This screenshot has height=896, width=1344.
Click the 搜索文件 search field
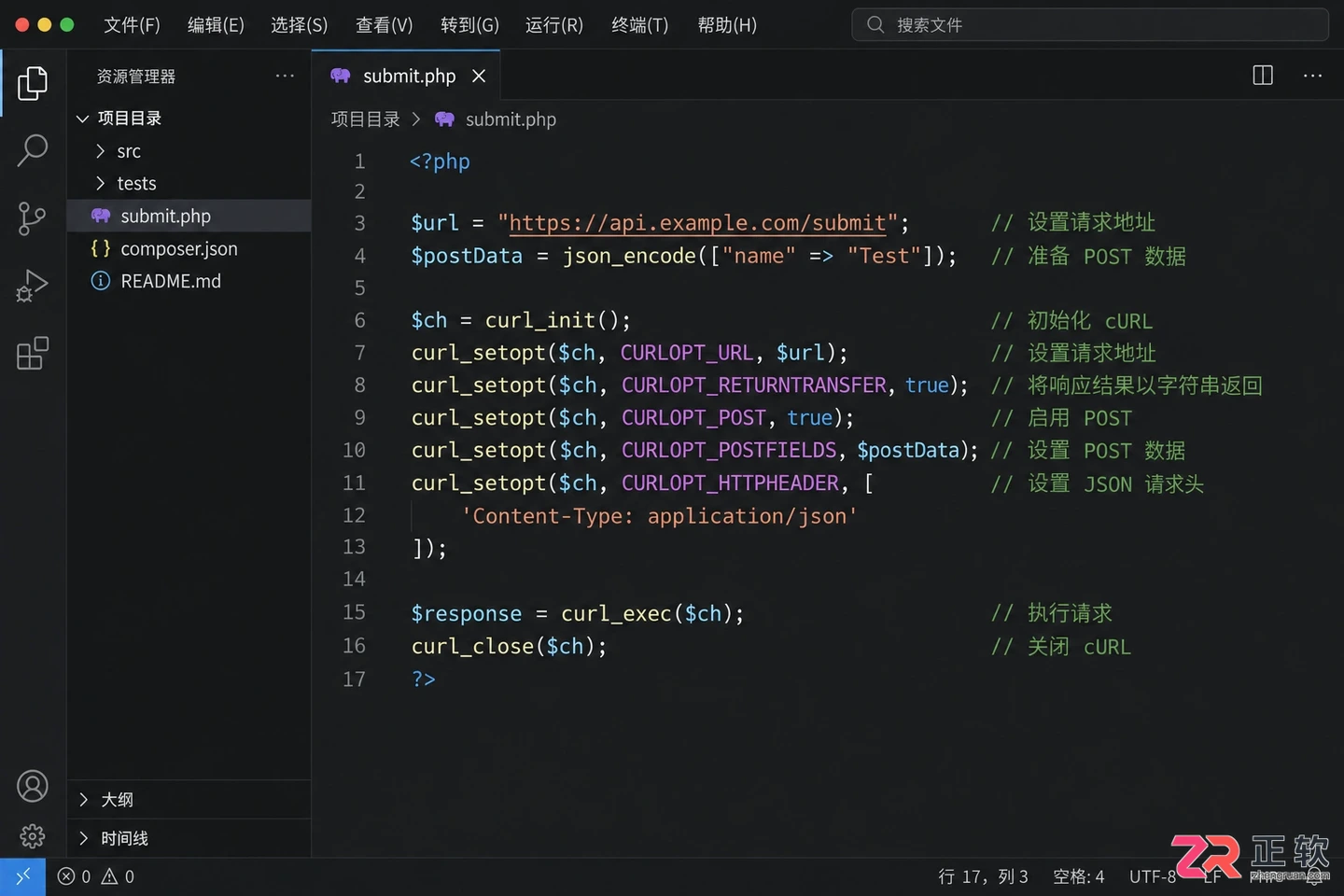(x=1090, y=24)
